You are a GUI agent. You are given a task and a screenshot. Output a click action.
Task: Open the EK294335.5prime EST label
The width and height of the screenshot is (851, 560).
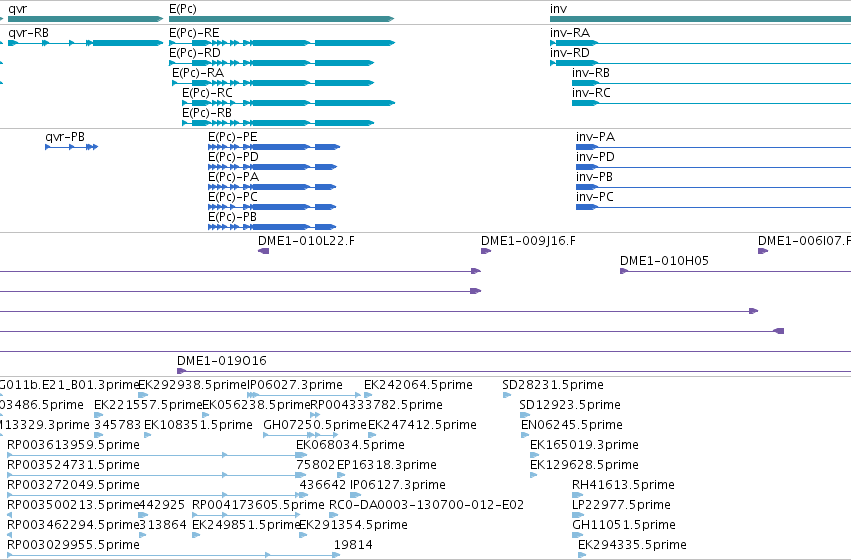pos(632,545)
